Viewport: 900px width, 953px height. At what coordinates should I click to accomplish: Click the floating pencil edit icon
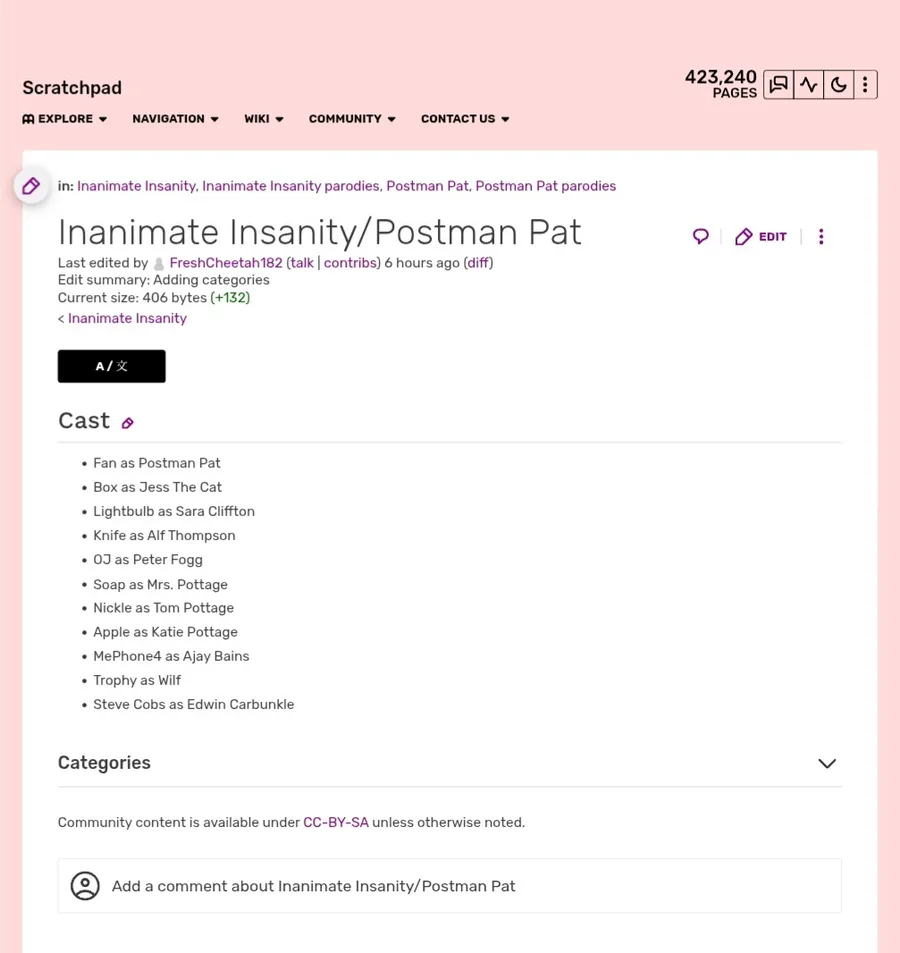coord(31,186)
